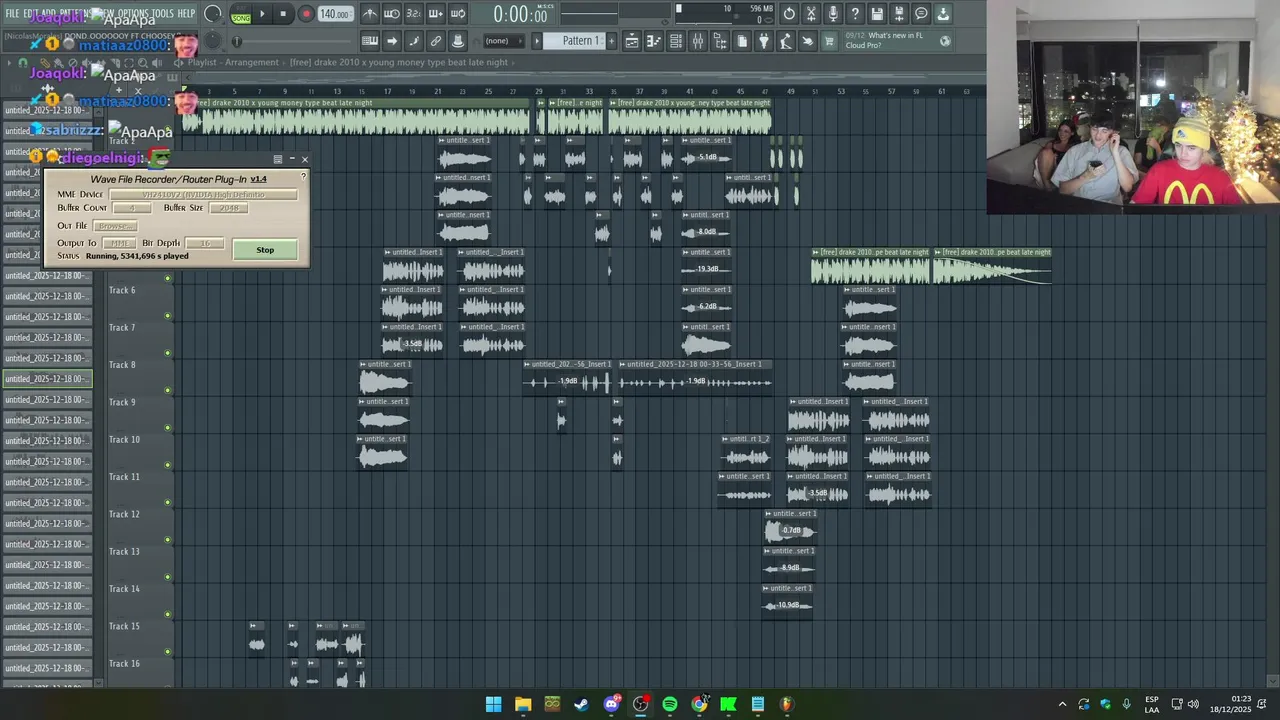Toggle the metronome icon

tap(370, 14)
